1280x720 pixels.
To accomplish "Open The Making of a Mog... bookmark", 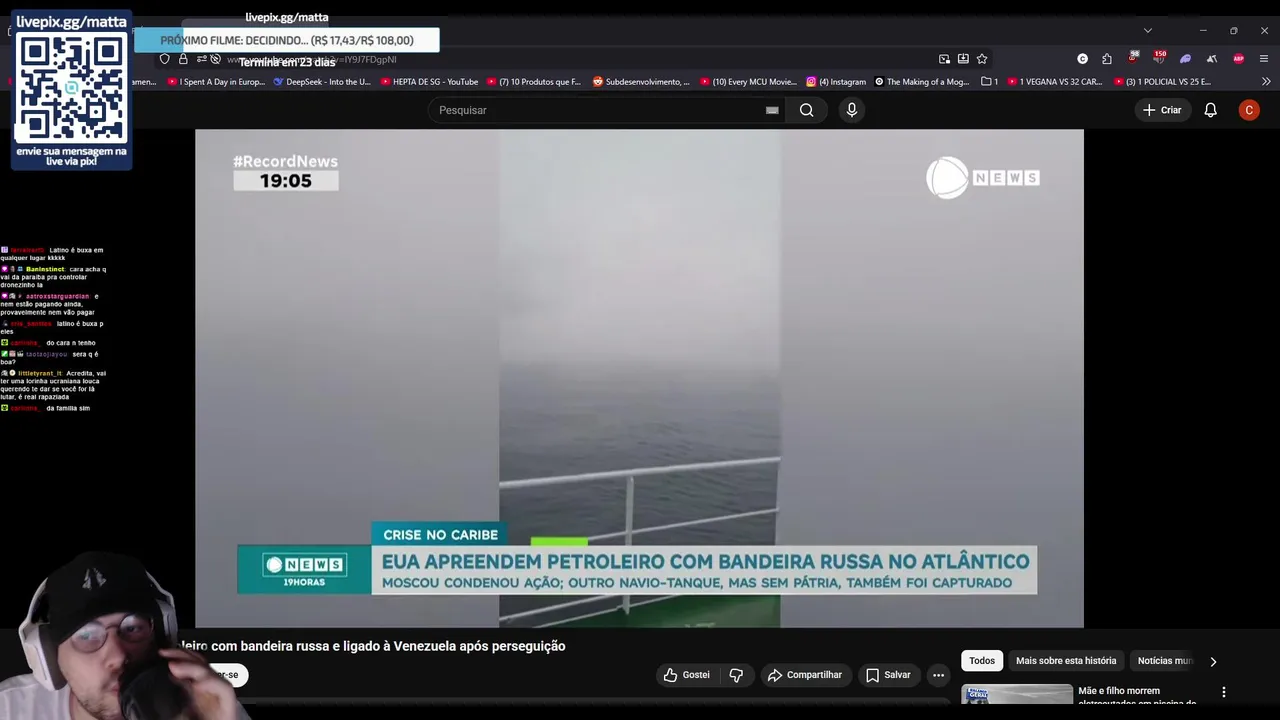I will tap(922, 82).
